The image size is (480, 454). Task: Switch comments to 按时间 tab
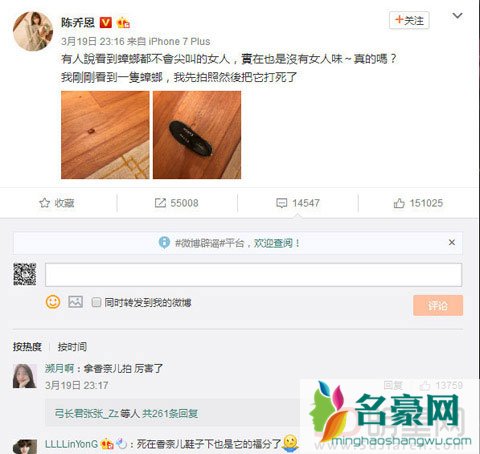pyautogui.click(x=72, y=347)
